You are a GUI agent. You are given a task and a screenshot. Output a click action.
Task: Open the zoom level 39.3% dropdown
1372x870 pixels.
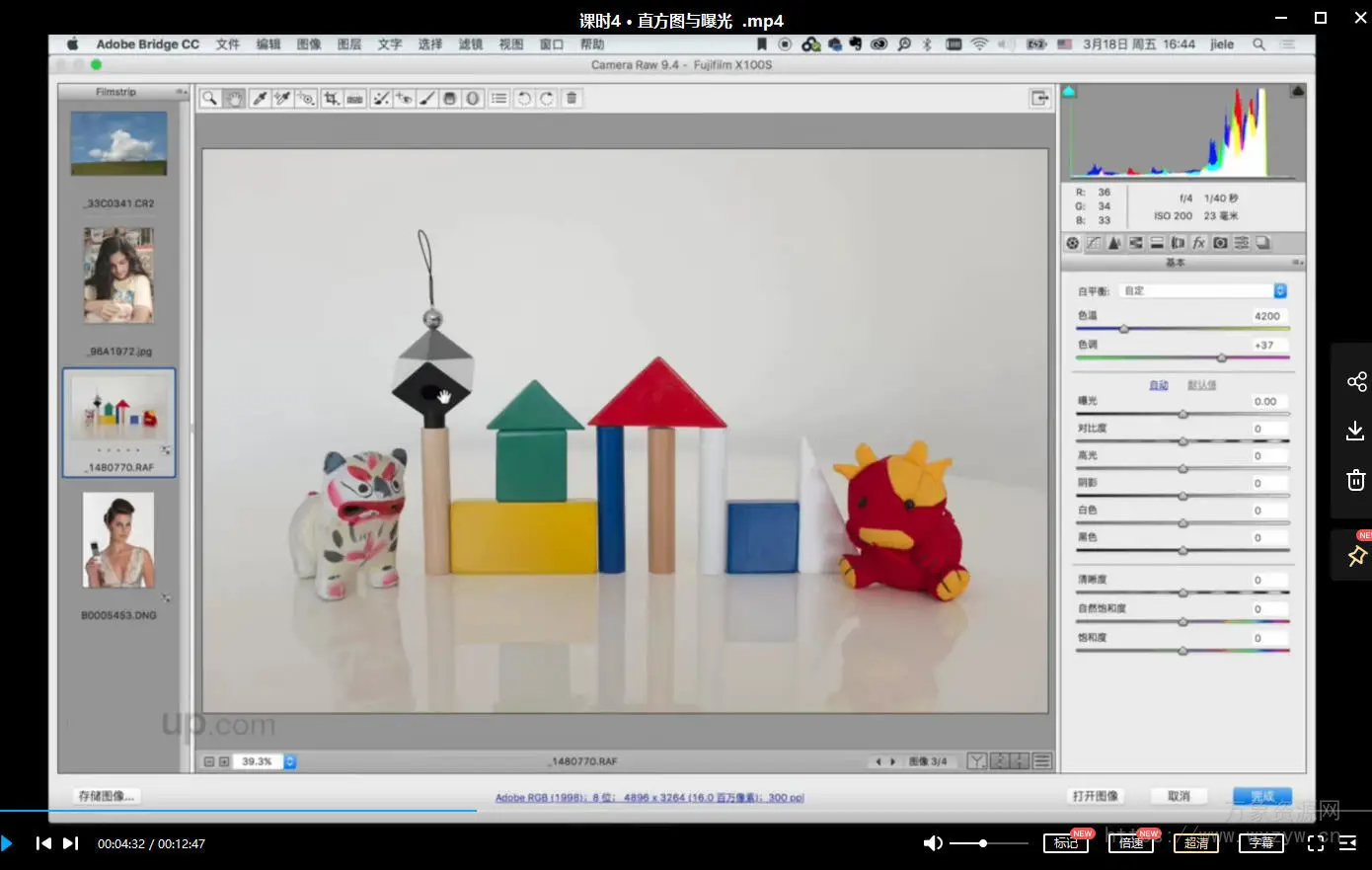[289, 761]
